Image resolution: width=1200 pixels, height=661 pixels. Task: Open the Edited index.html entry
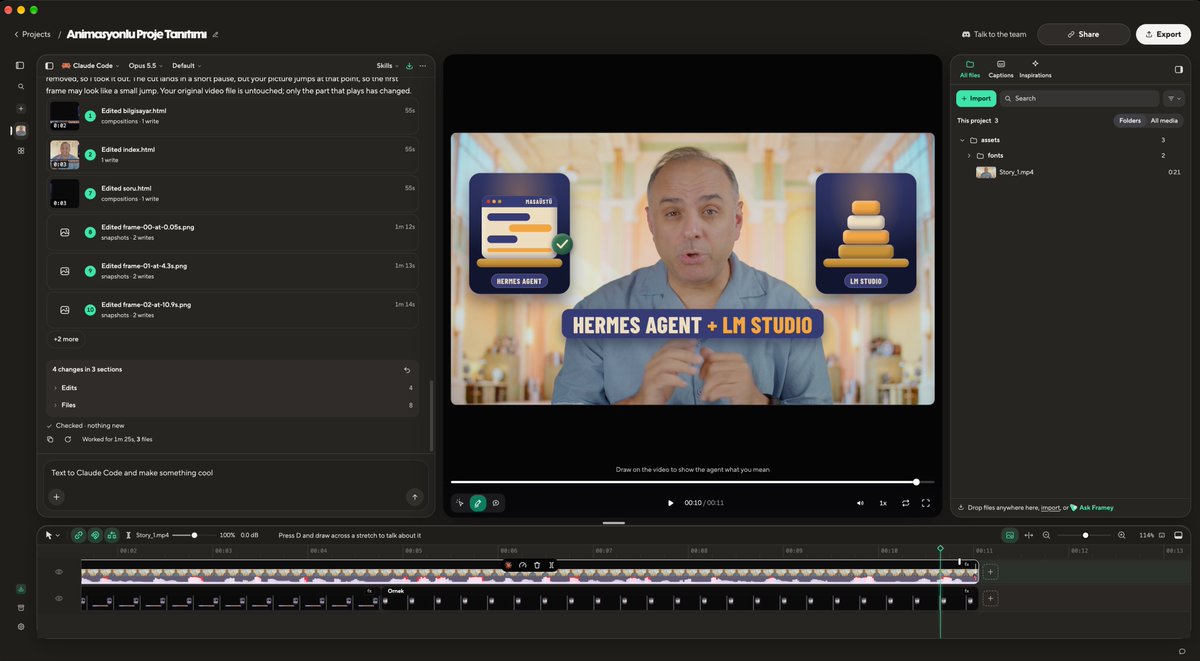232,154
